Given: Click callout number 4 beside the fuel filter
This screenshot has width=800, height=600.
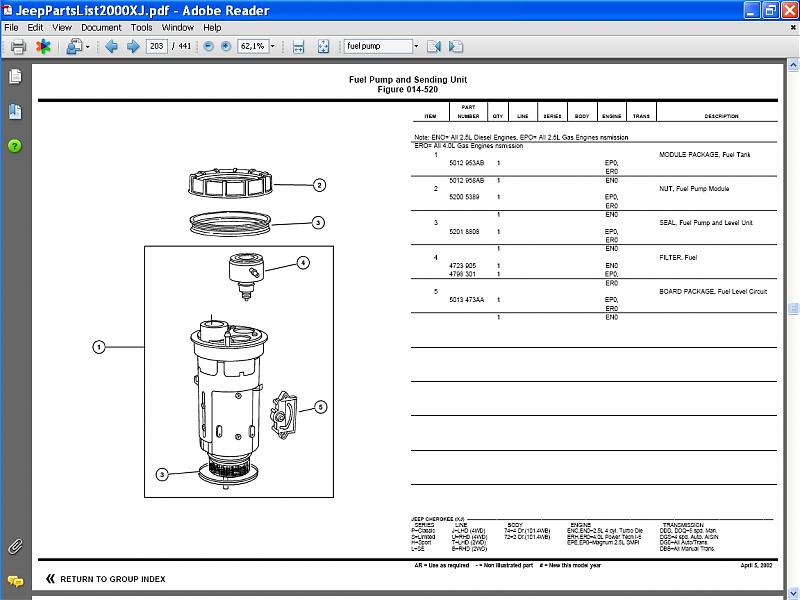Looking at the screenshot, I should [x=303, y=263].
